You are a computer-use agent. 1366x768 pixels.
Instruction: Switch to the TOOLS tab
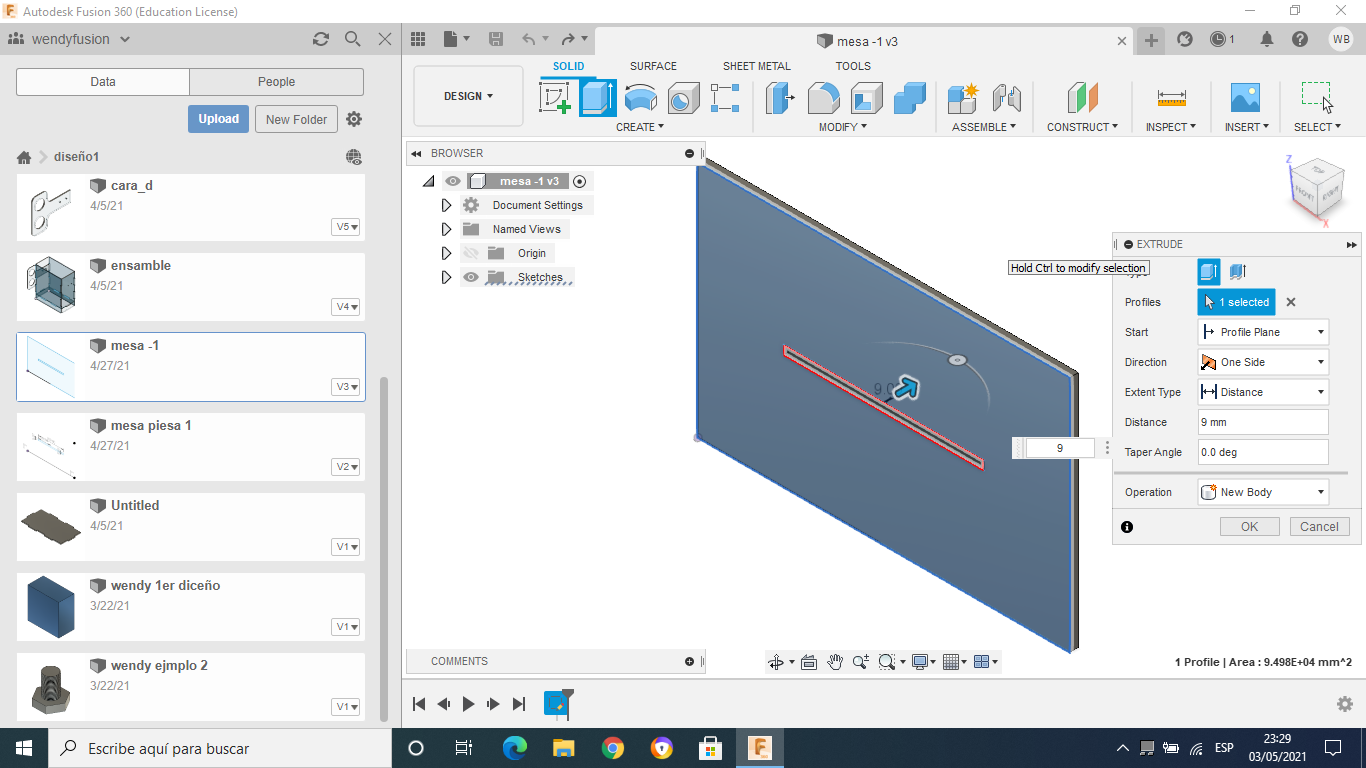(853, 66)
